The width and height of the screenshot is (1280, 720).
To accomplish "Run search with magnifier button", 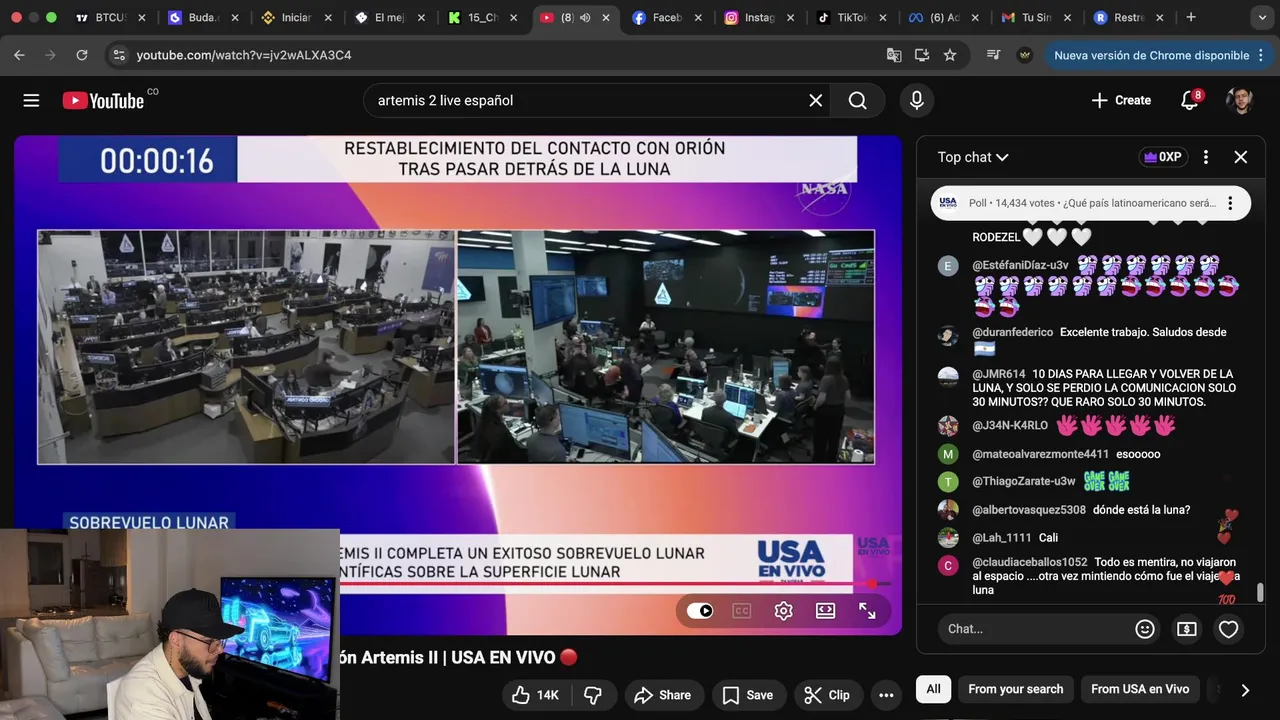I will pos(857,100).
